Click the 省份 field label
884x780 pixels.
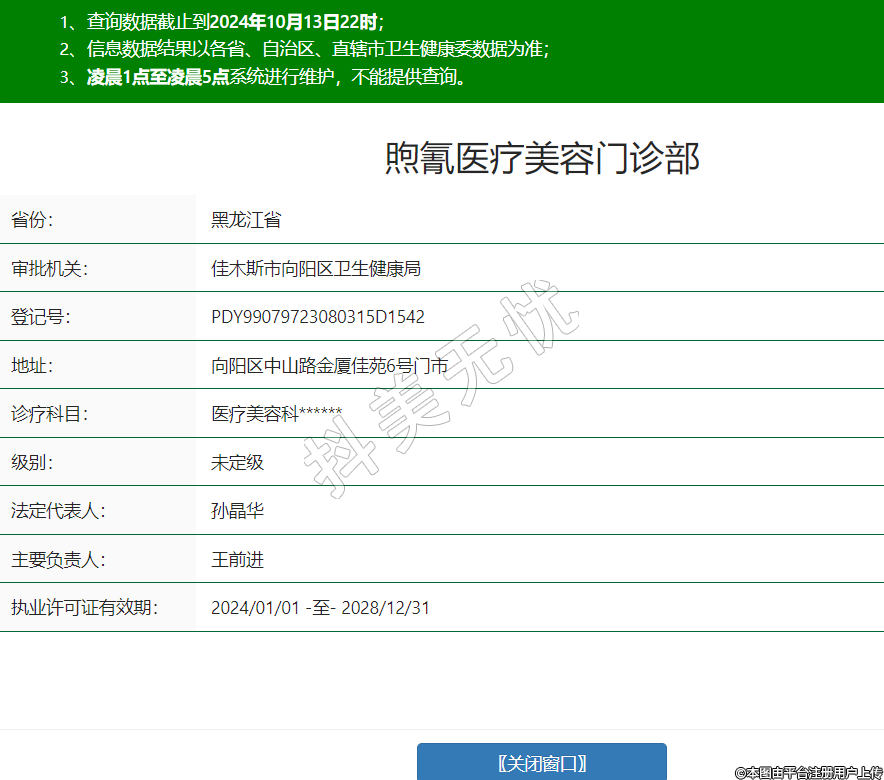click(32, 220)
